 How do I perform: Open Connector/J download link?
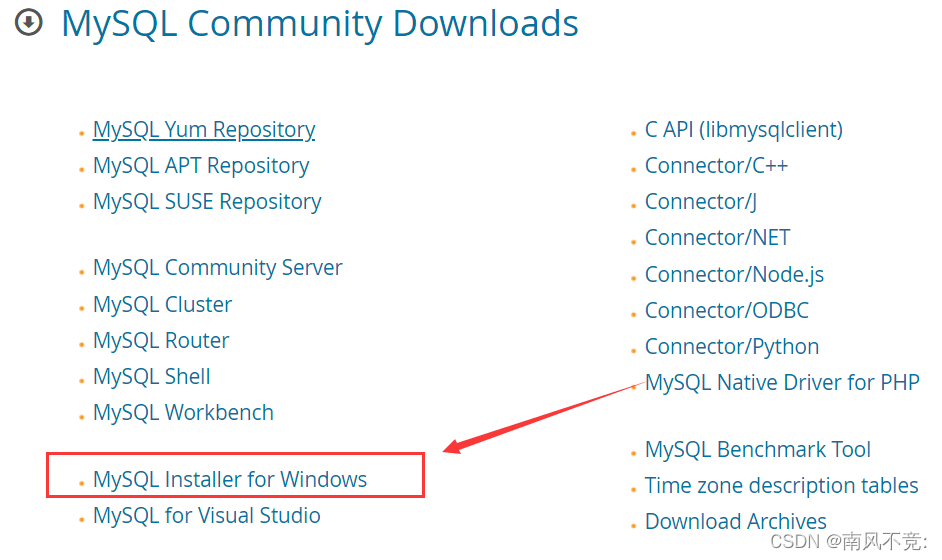(700, 202)
